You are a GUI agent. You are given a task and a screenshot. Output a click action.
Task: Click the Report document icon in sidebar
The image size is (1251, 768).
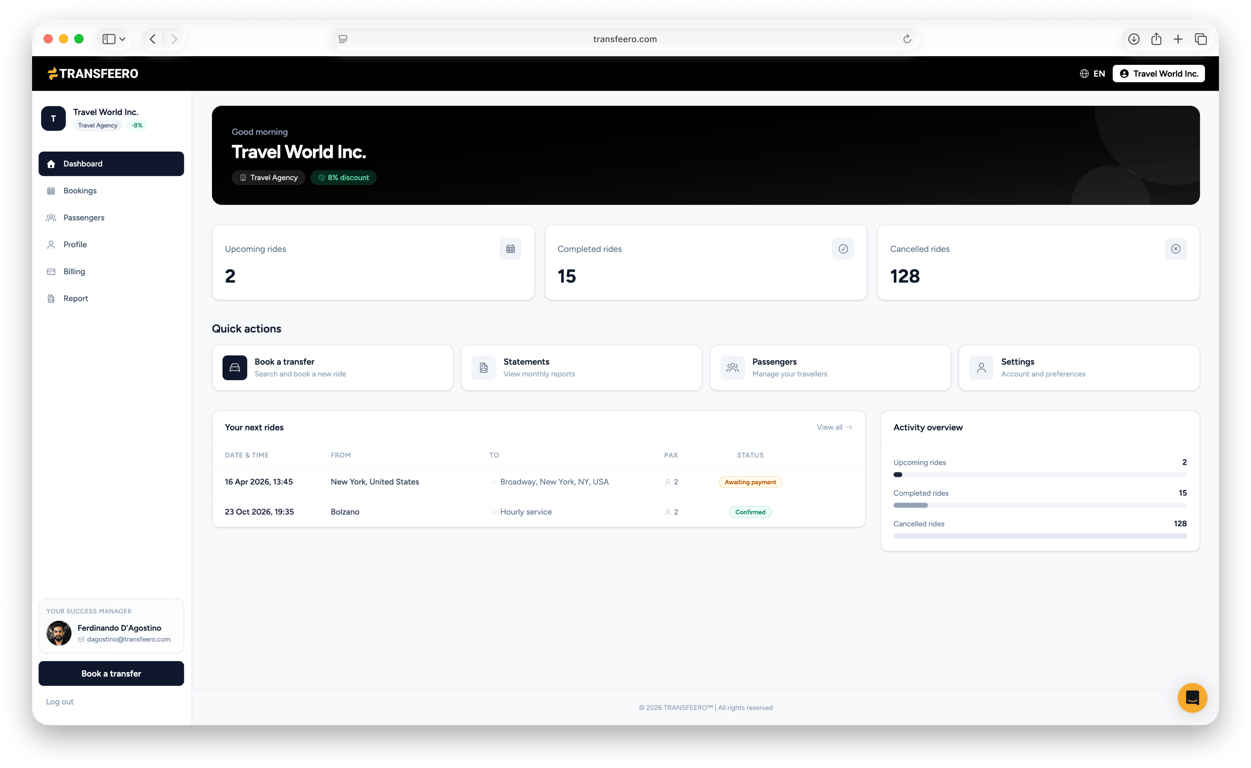51,299
